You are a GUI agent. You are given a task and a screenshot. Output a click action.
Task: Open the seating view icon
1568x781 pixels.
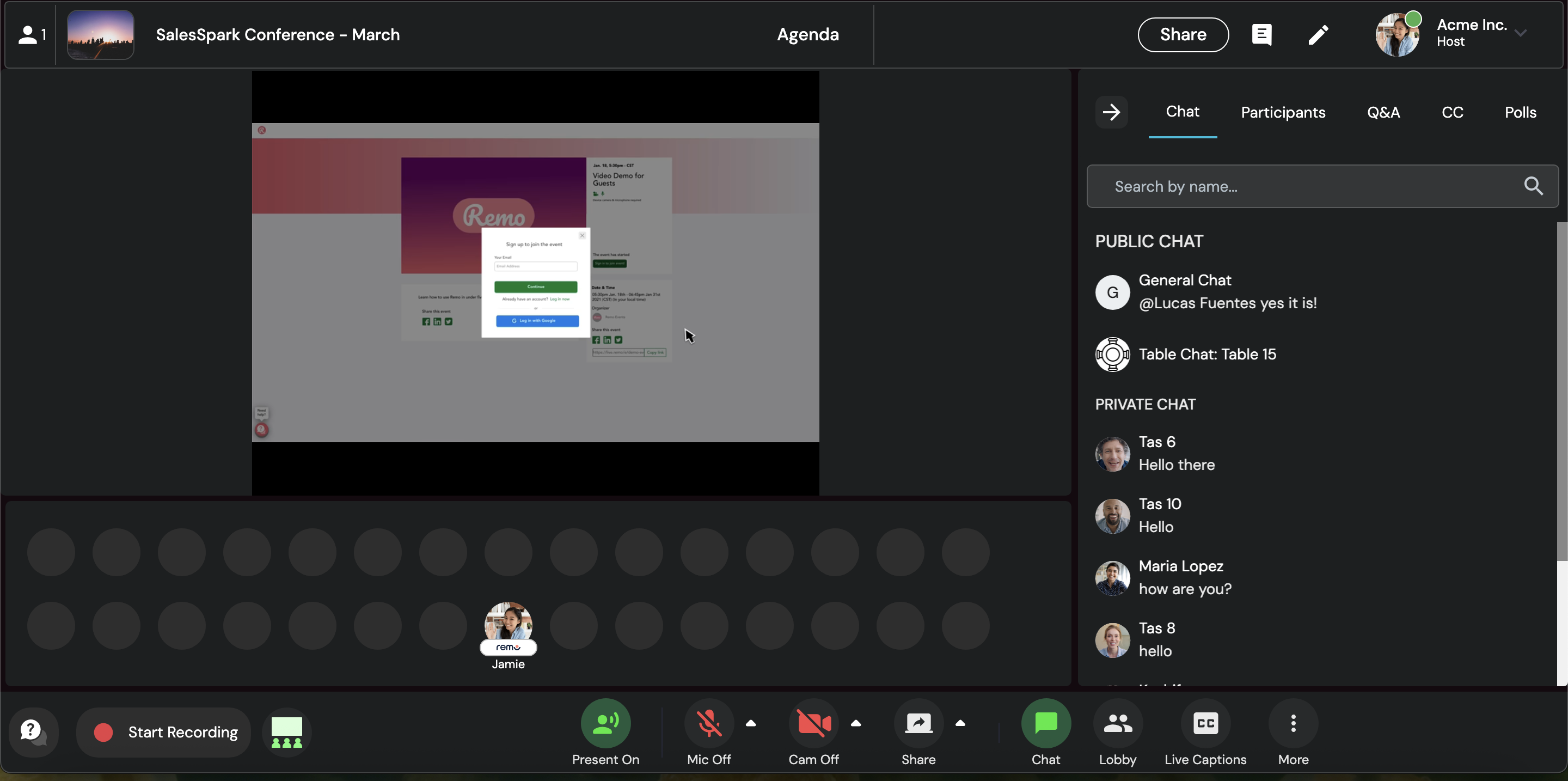click(x=286, y=731)
